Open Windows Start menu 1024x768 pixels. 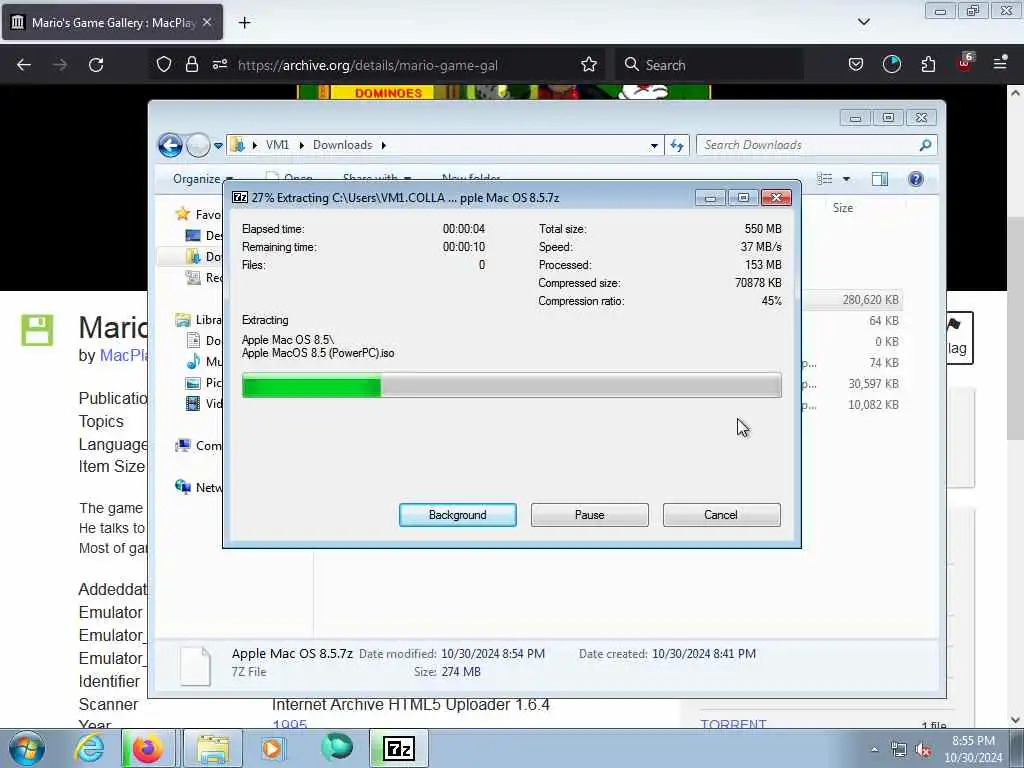(27, 748)
